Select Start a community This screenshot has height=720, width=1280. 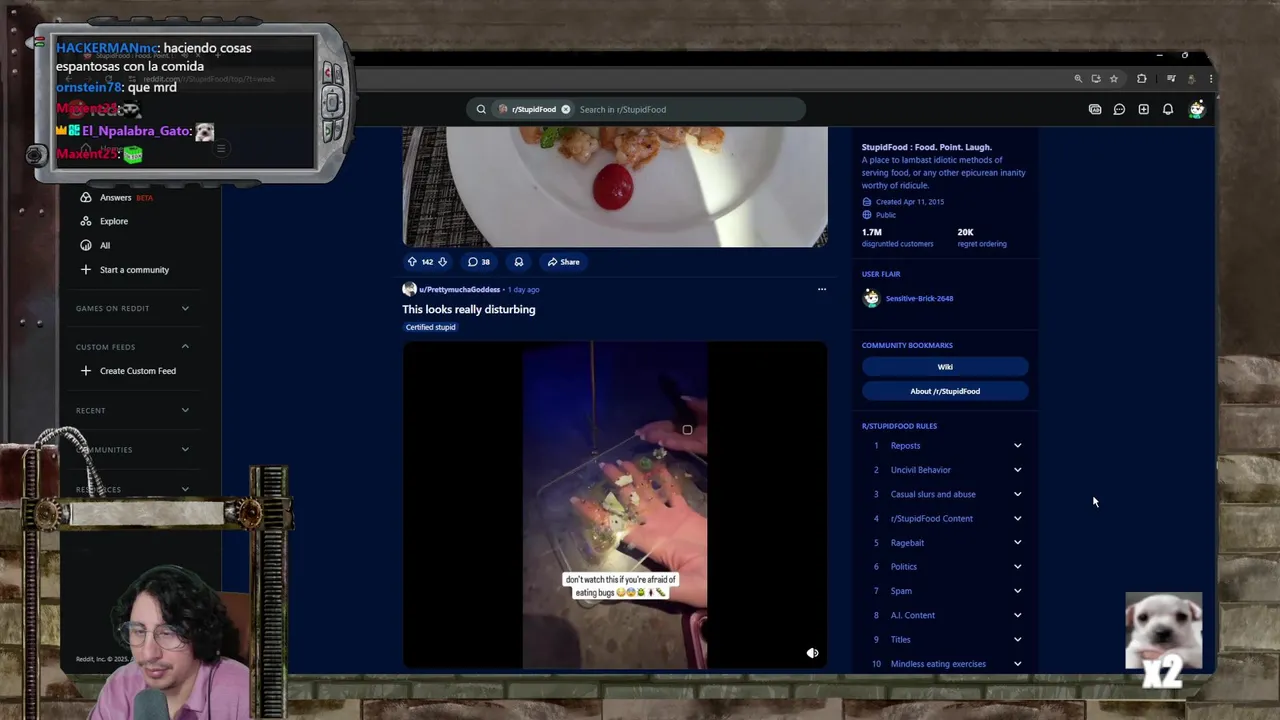pos(134,270)
